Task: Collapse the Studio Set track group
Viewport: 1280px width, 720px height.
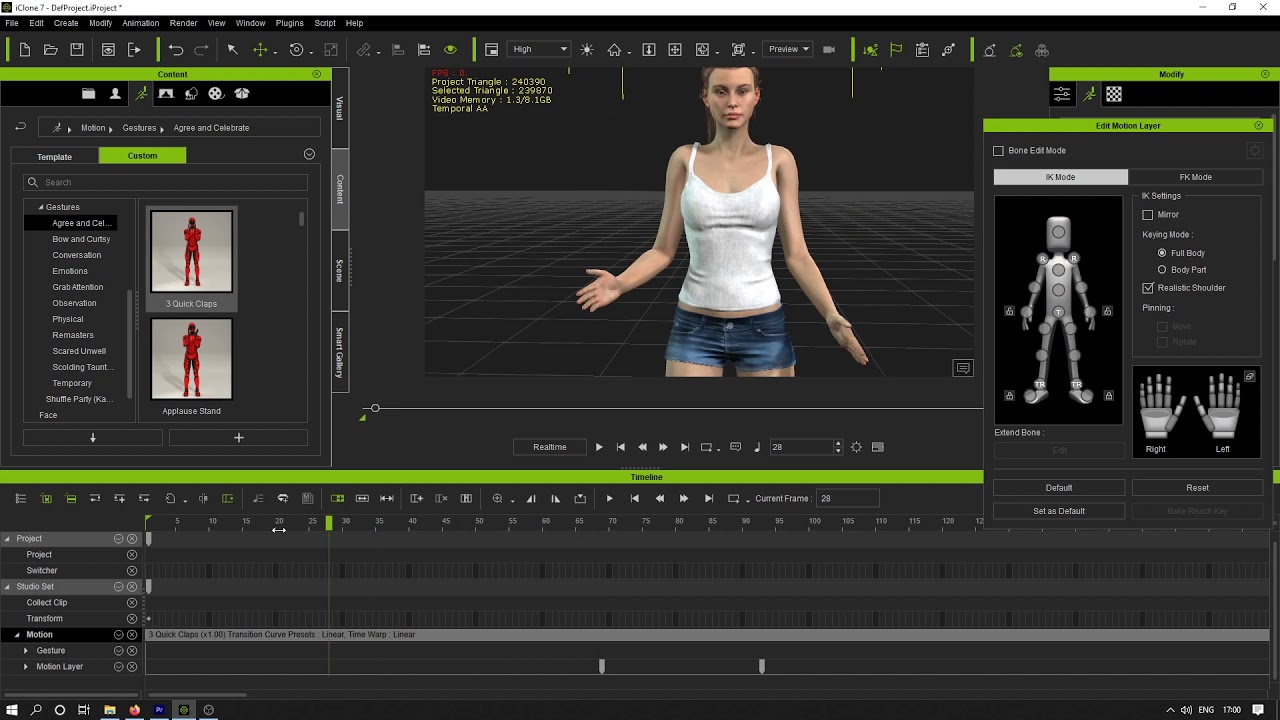Action: 7,587
